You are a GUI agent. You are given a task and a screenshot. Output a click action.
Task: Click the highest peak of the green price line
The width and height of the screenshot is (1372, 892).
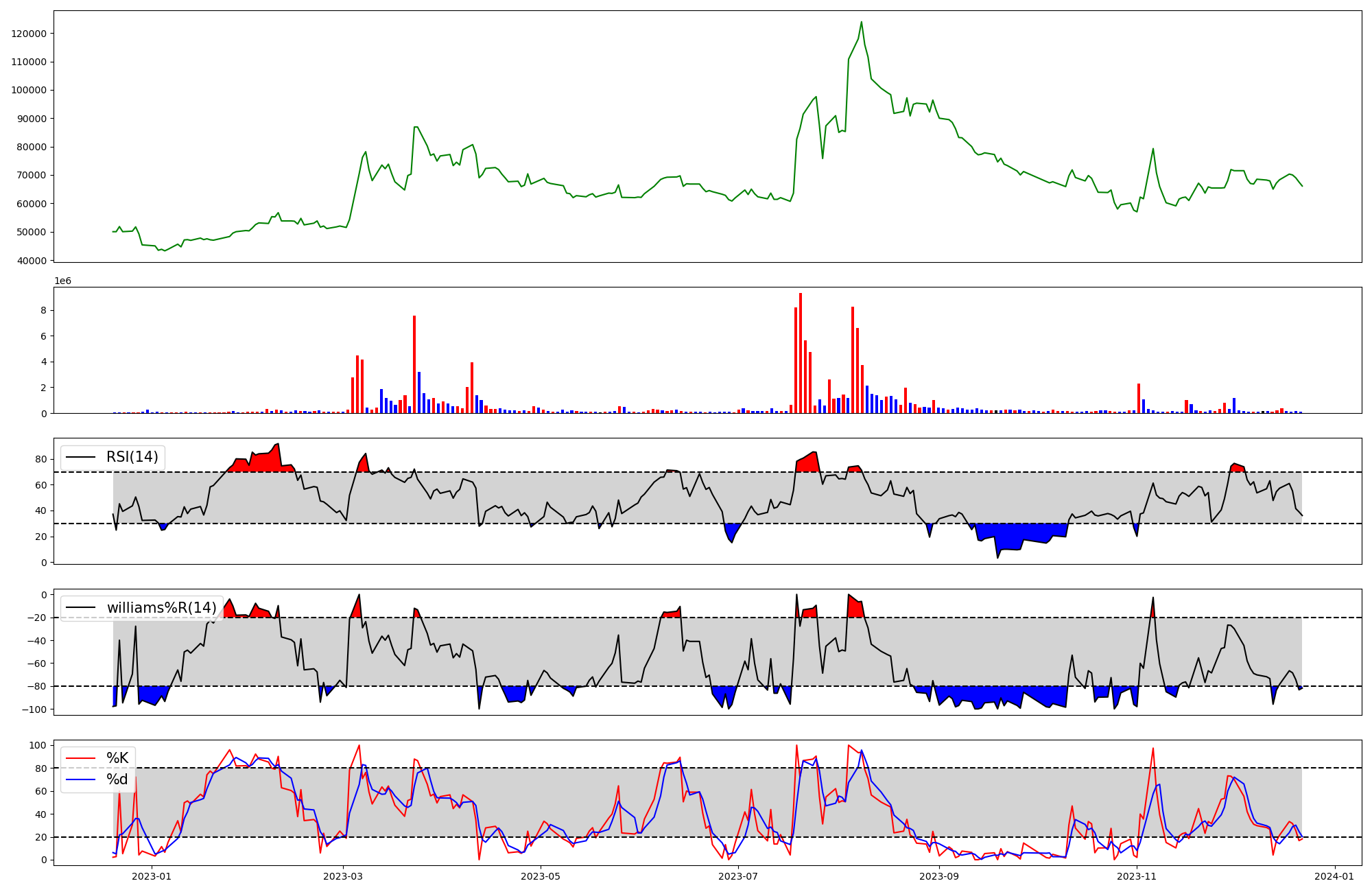point(862,23)
